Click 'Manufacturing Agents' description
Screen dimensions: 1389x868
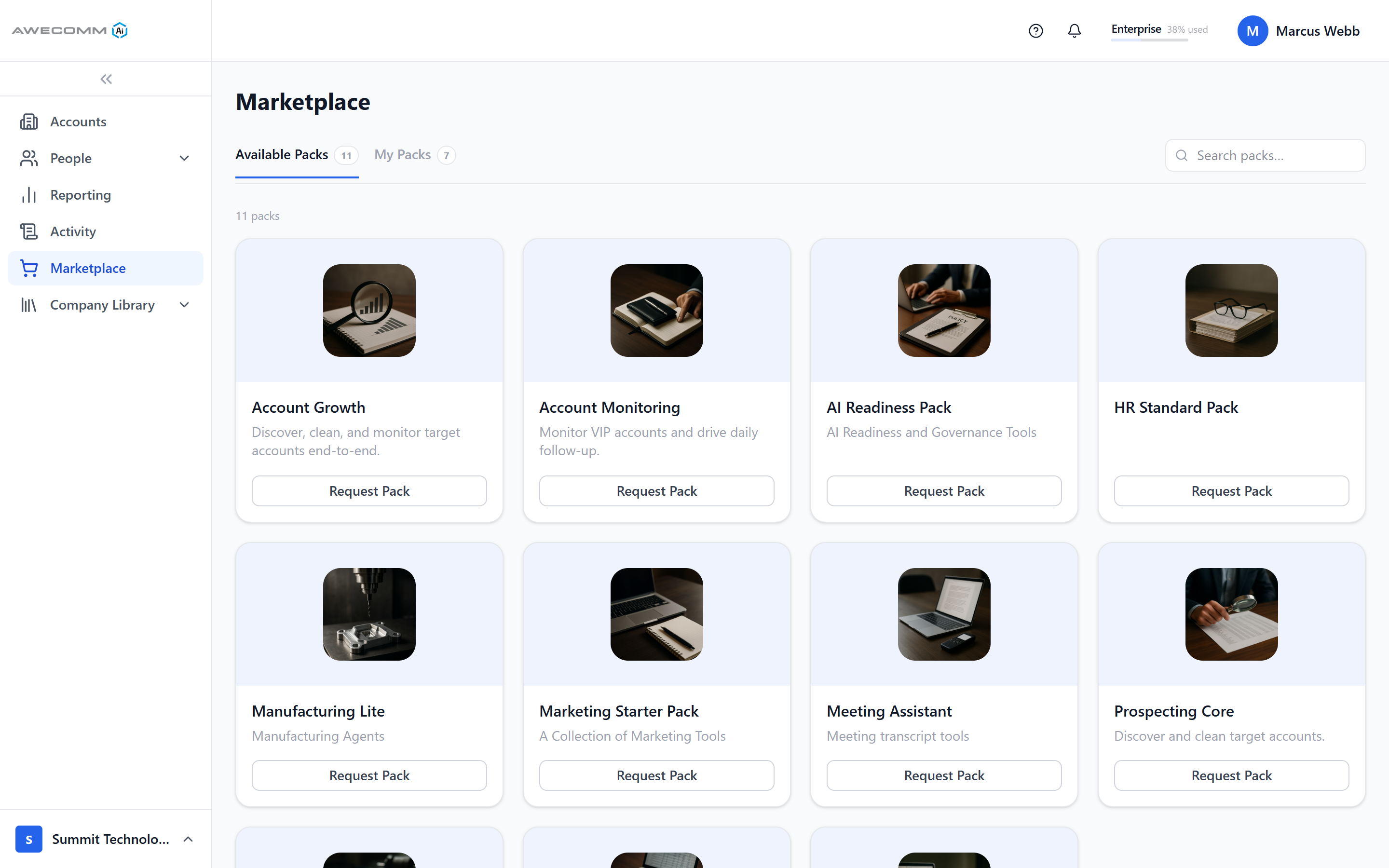coord(318,736)
